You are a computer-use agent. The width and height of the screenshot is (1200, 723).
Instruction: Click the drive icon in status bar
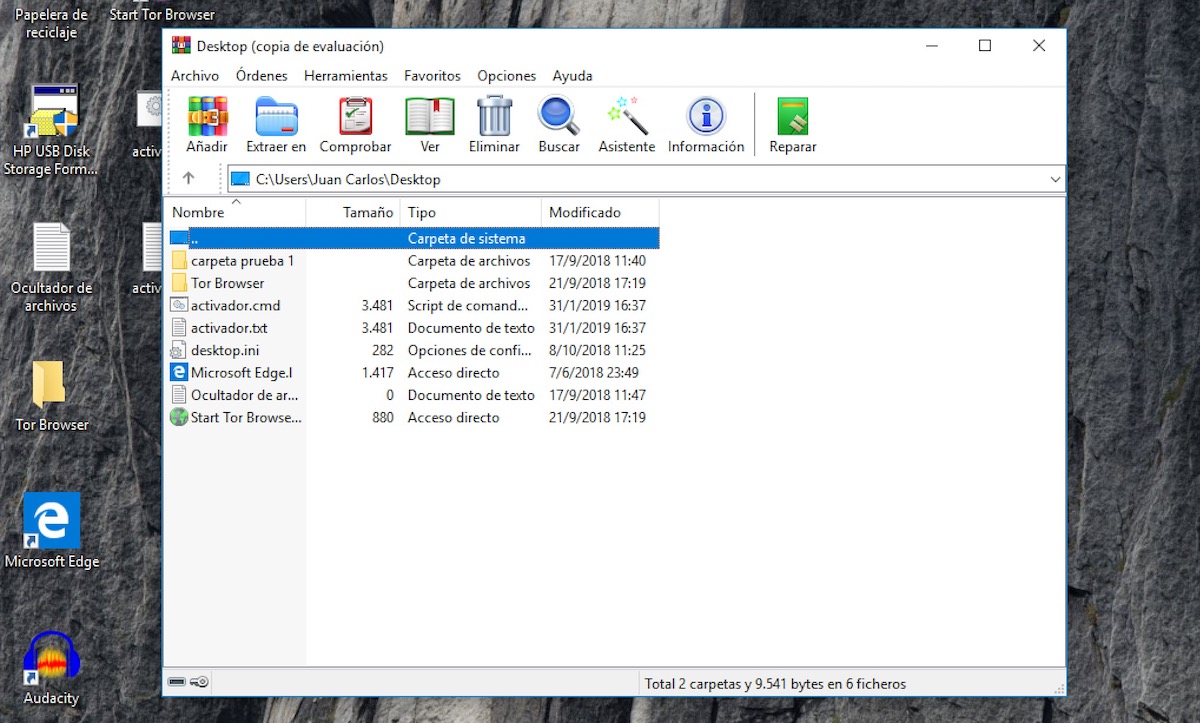tap(177, 683)
